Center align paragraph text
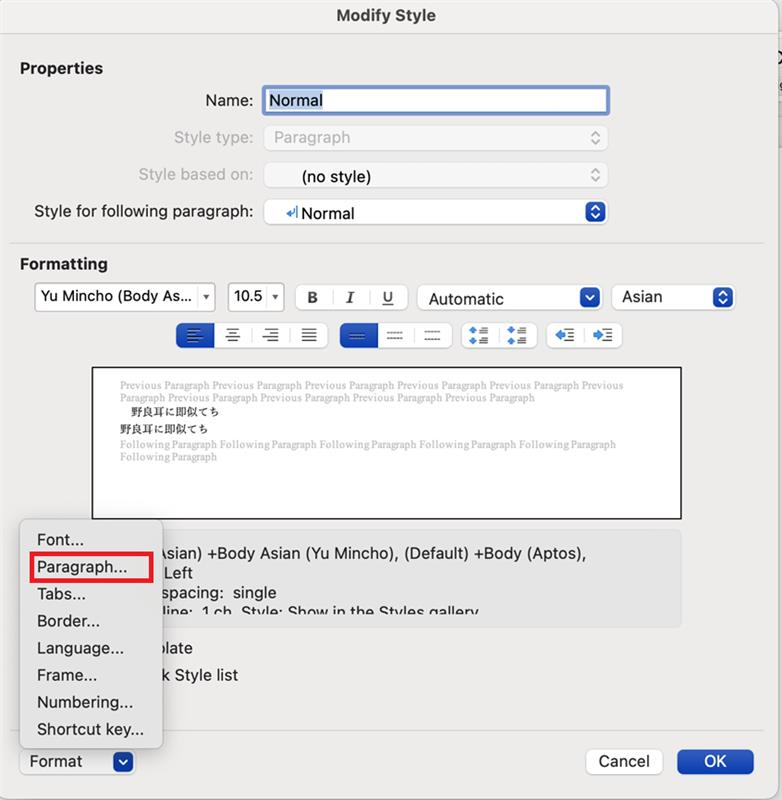Viewport: 782px width, 800px height. (x=233, y=335)
